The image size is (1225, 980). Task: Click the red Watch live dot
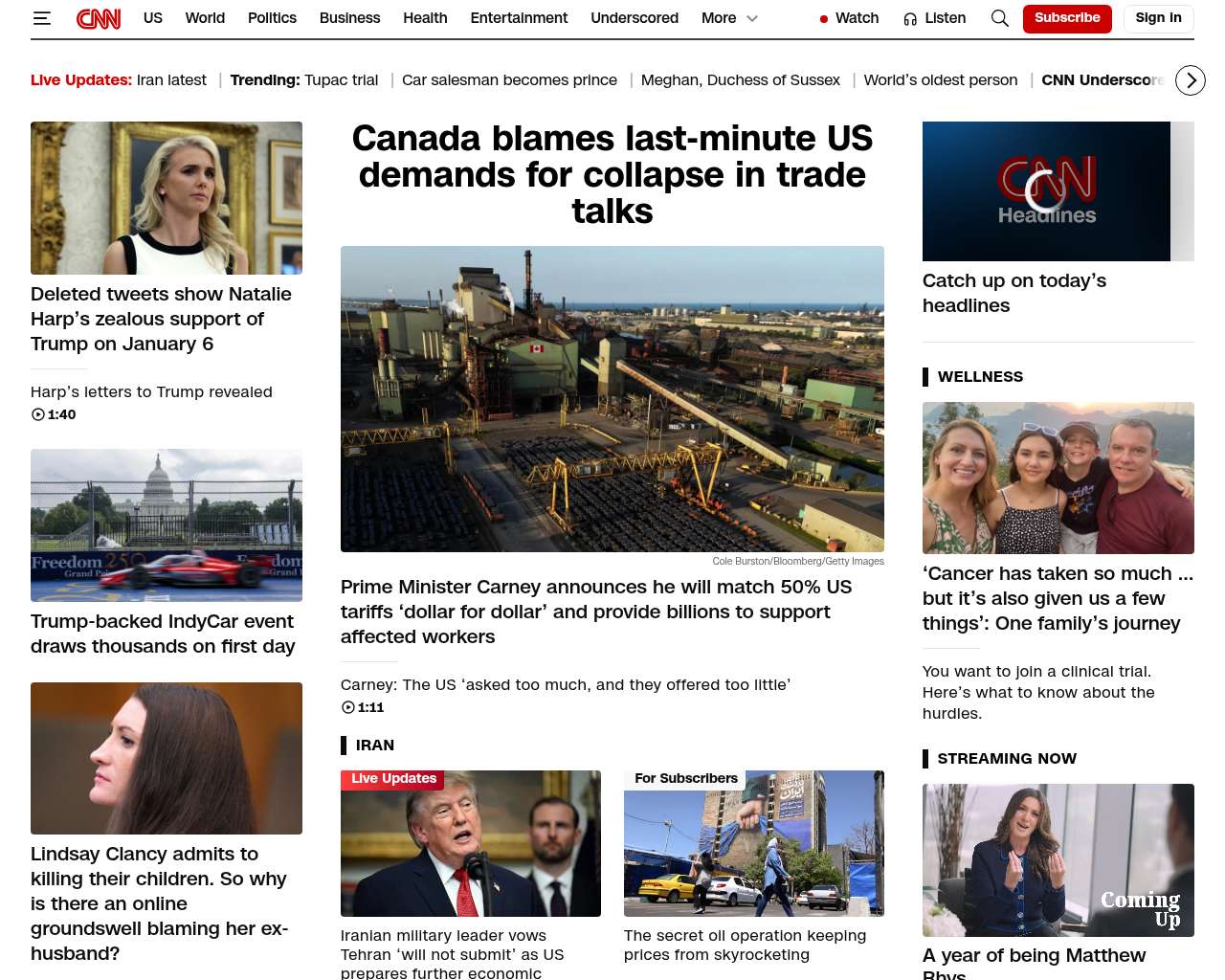pos(823,19)
